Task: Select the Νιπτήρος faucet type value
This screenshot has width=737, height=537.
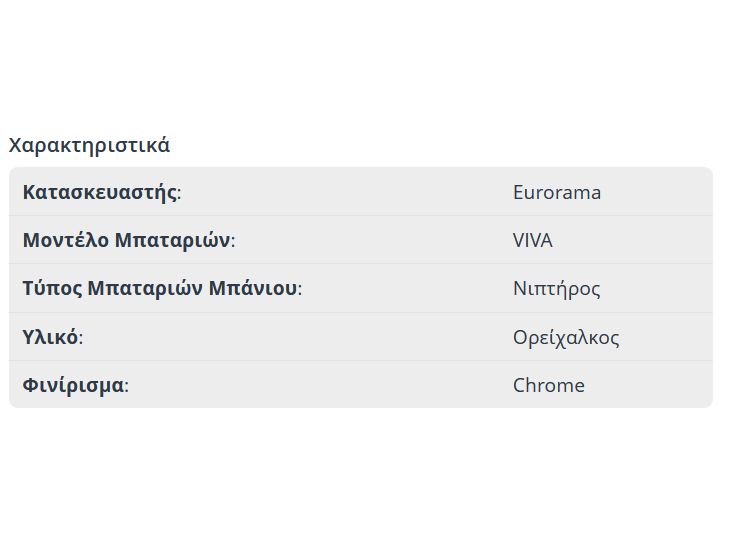Action: pyautogui.click(x=557, y=289)
